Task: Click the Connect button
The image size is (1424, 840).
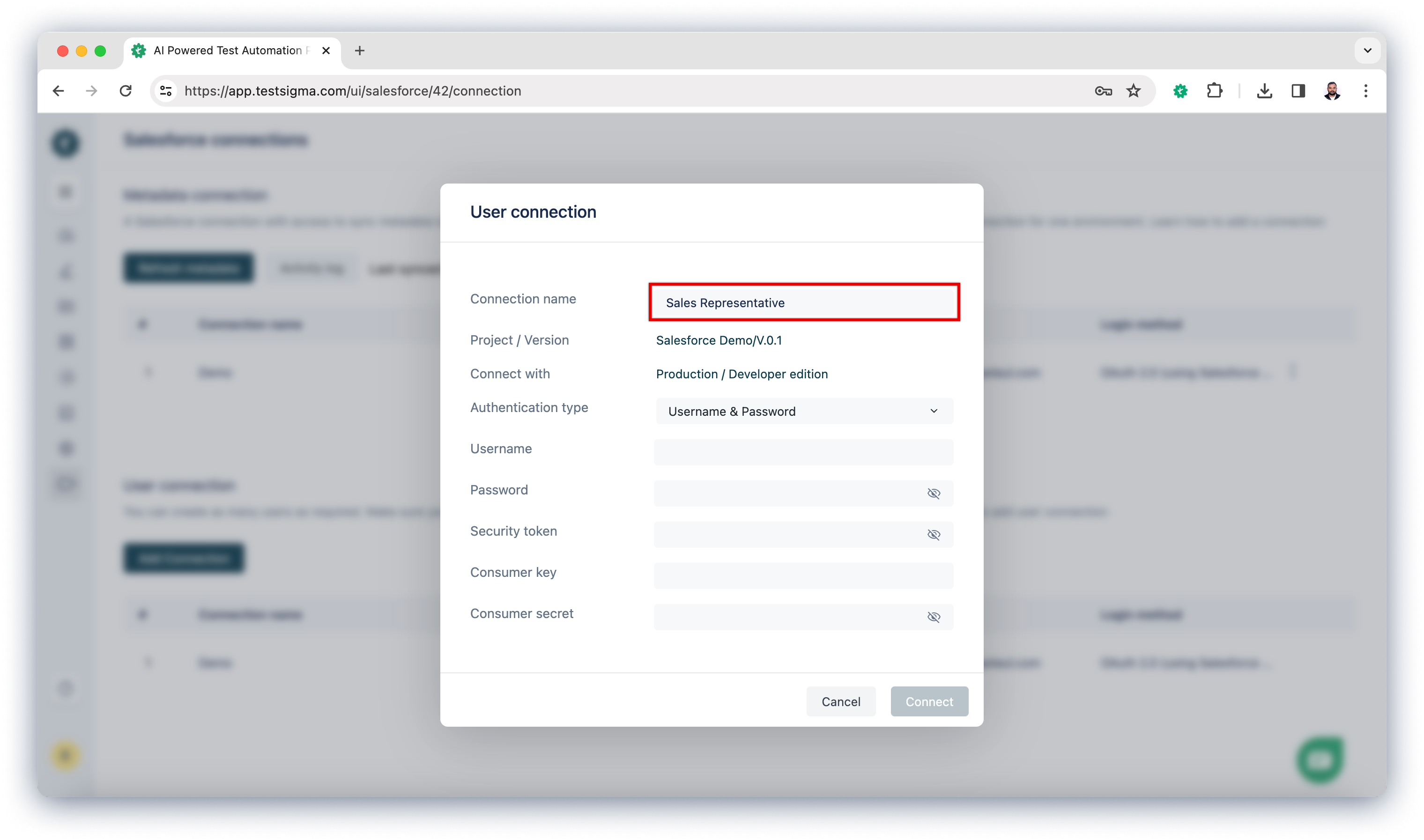Action: pos(929,702)
